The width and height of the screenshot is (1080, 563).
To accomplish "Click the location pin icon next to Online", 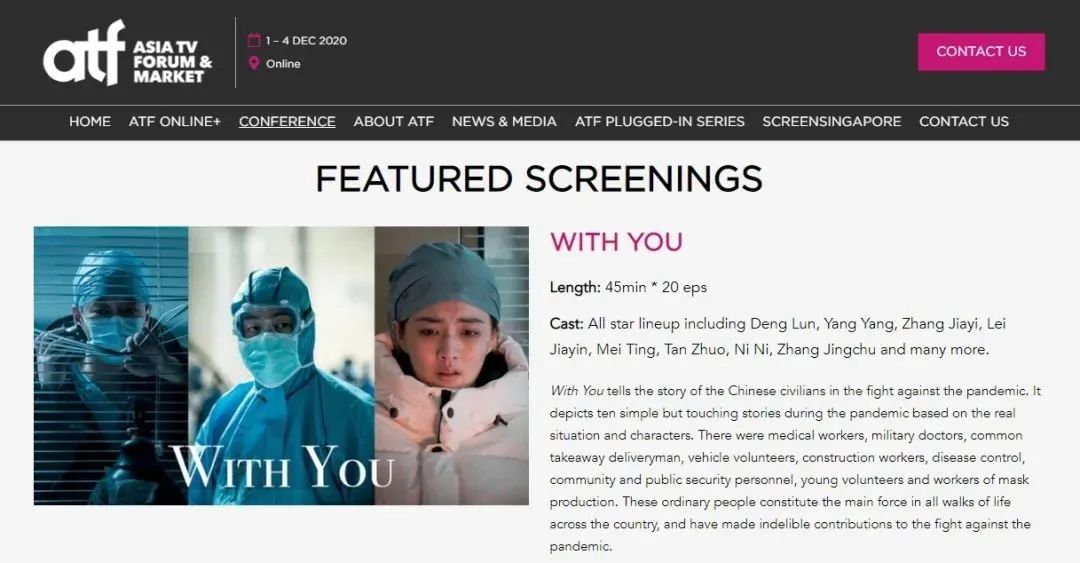I will (x=254, y=63).
